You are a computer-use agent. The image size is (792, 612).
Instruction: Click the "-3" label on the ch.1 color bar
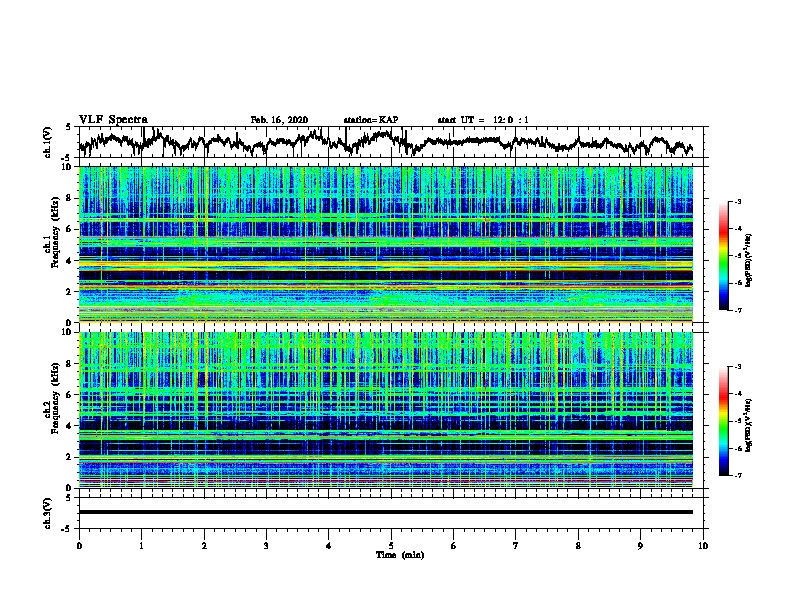(x=737, y=201)
